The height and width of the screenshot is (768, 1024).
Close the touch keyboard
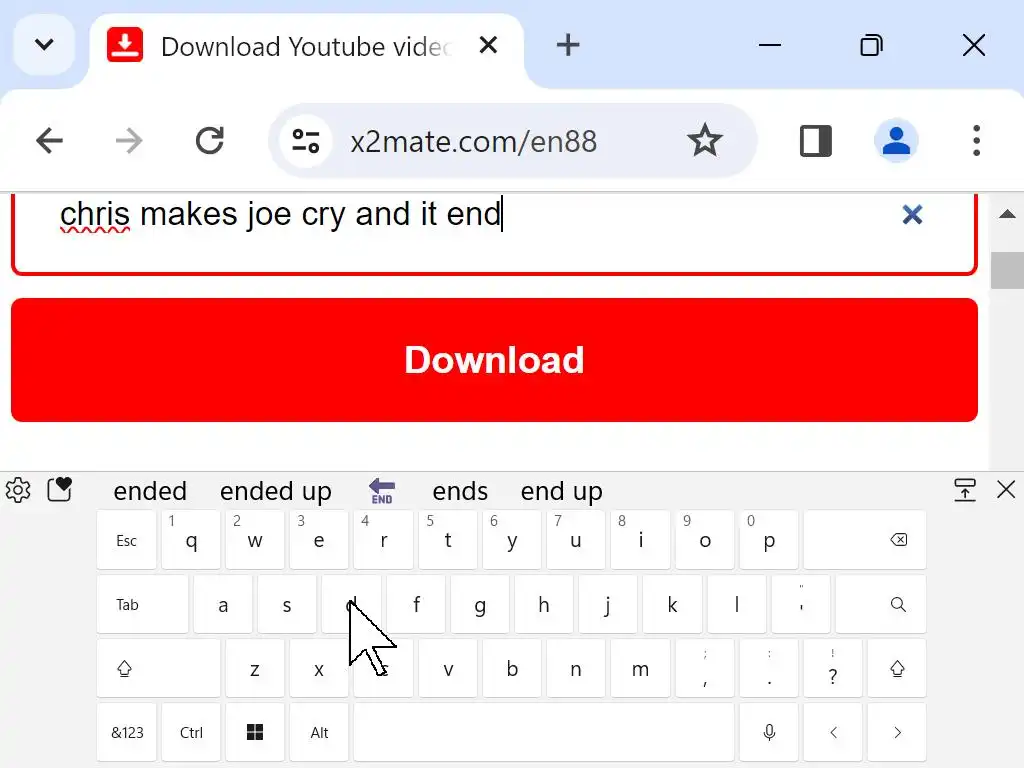pyautogui.click(x=1006, y=490)
